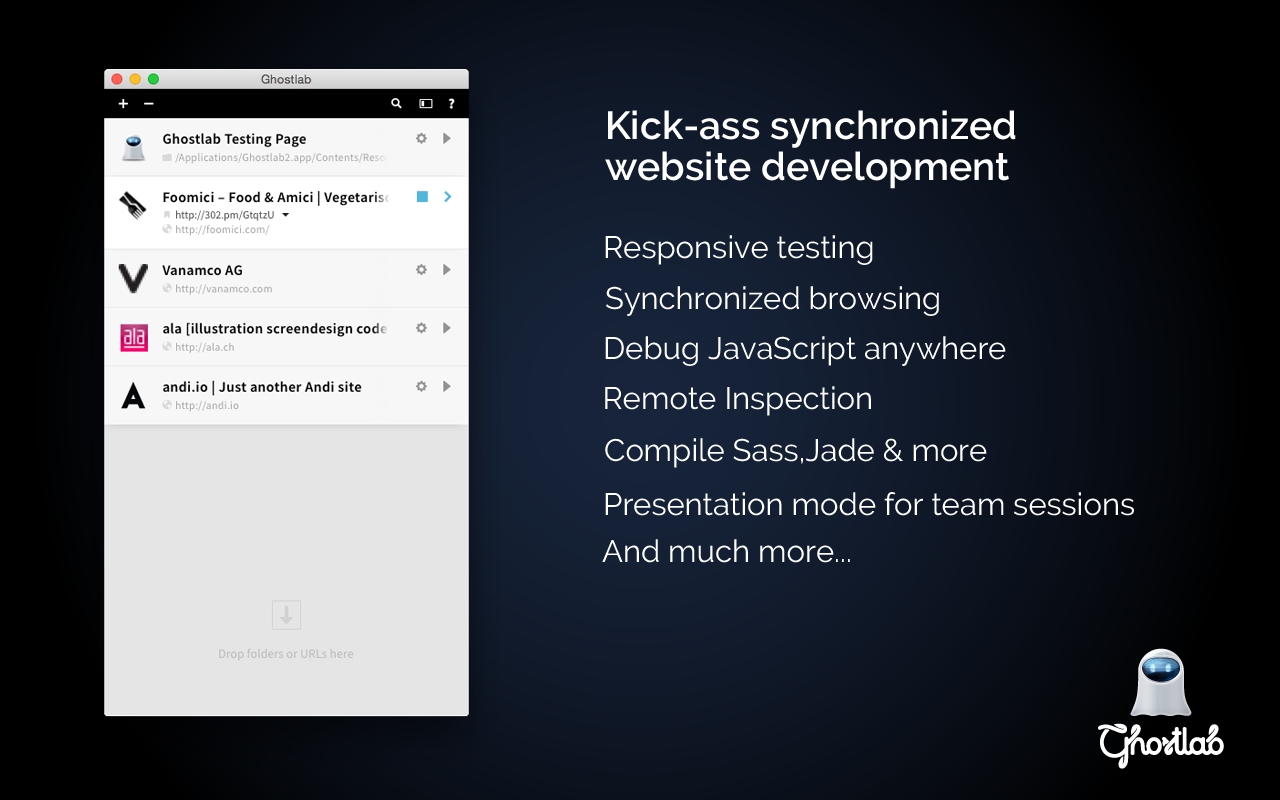Screen dimensions: 1280x800
Task: Click http://302.pm/GtqtzU short URL
Action: (224, 215)
